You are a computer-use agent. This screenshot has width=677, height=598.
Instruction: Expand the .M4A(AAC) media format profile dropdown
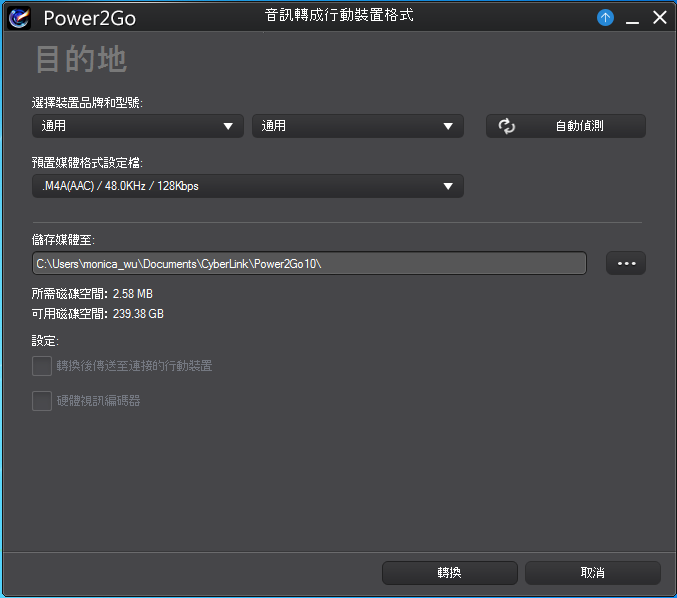click(x=248, y=186)
